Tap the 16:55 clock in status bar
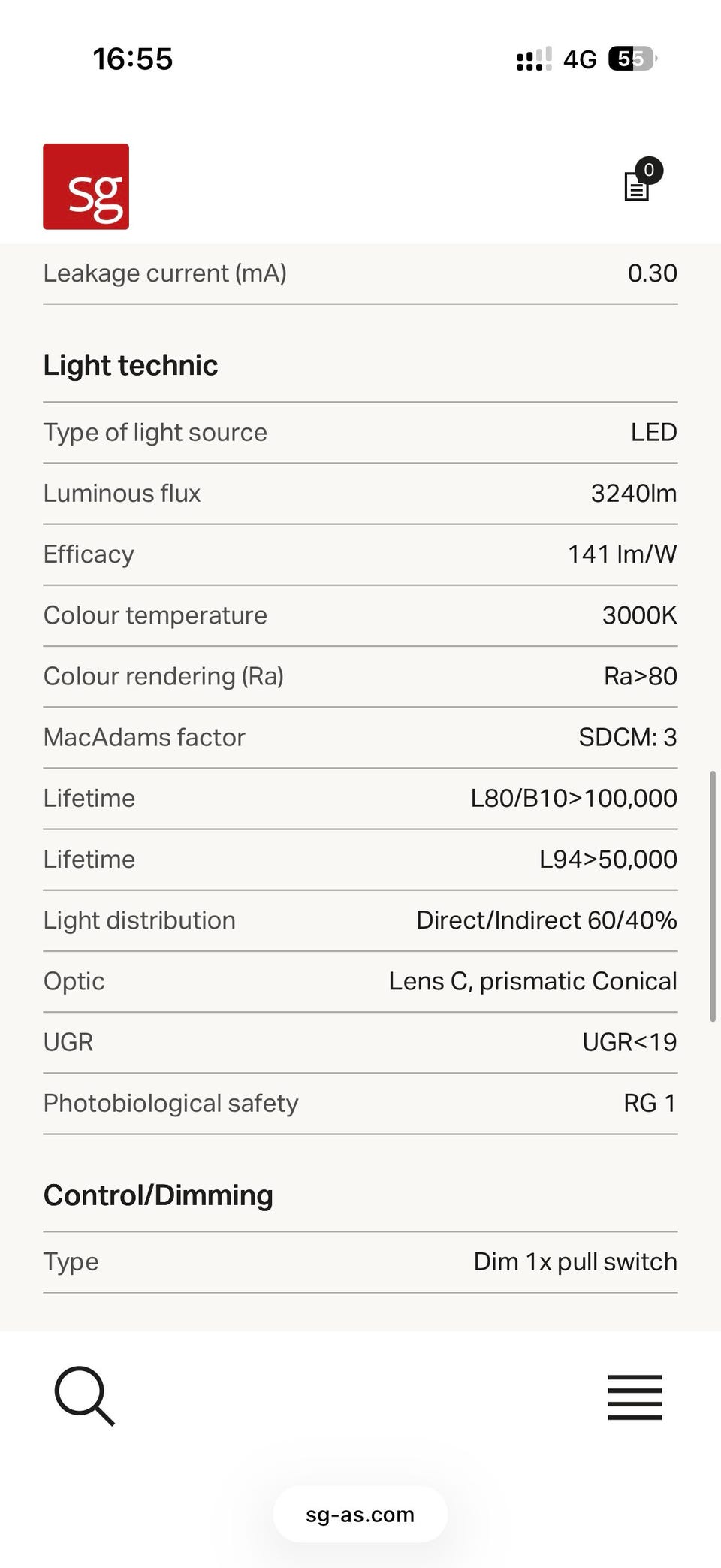721x1568 pixels. (133, 59)
